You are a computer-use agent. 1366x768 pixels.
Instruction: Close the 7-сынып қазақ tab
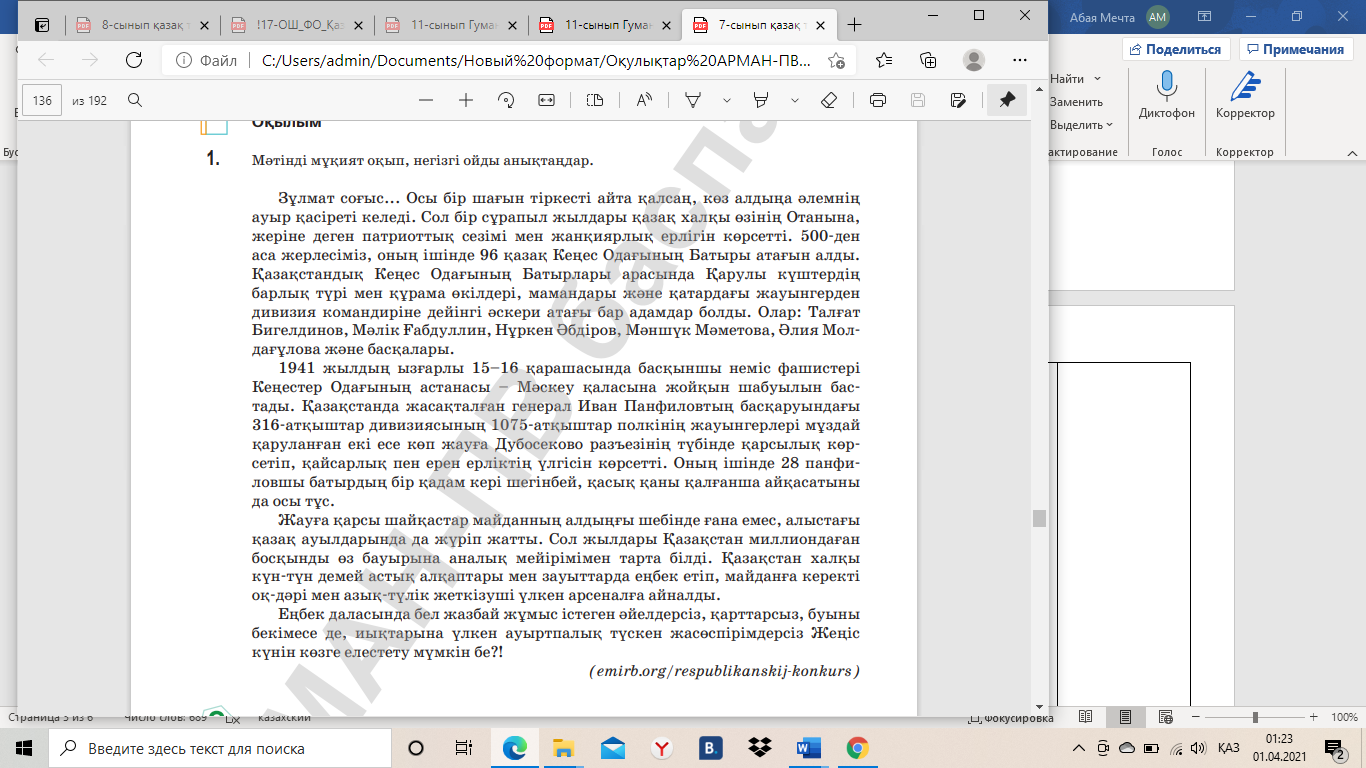coord(819,25)
